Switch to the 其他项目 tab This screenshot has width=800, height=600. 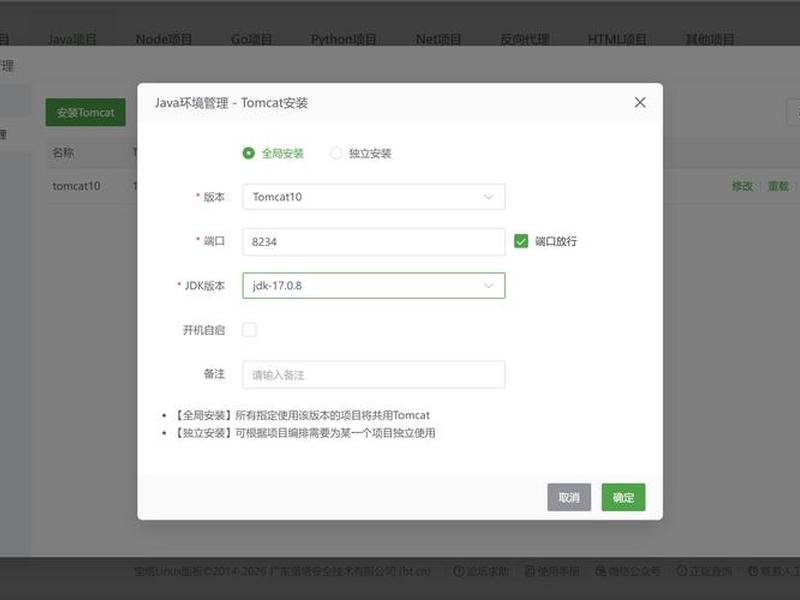click(x=710, y=39)
